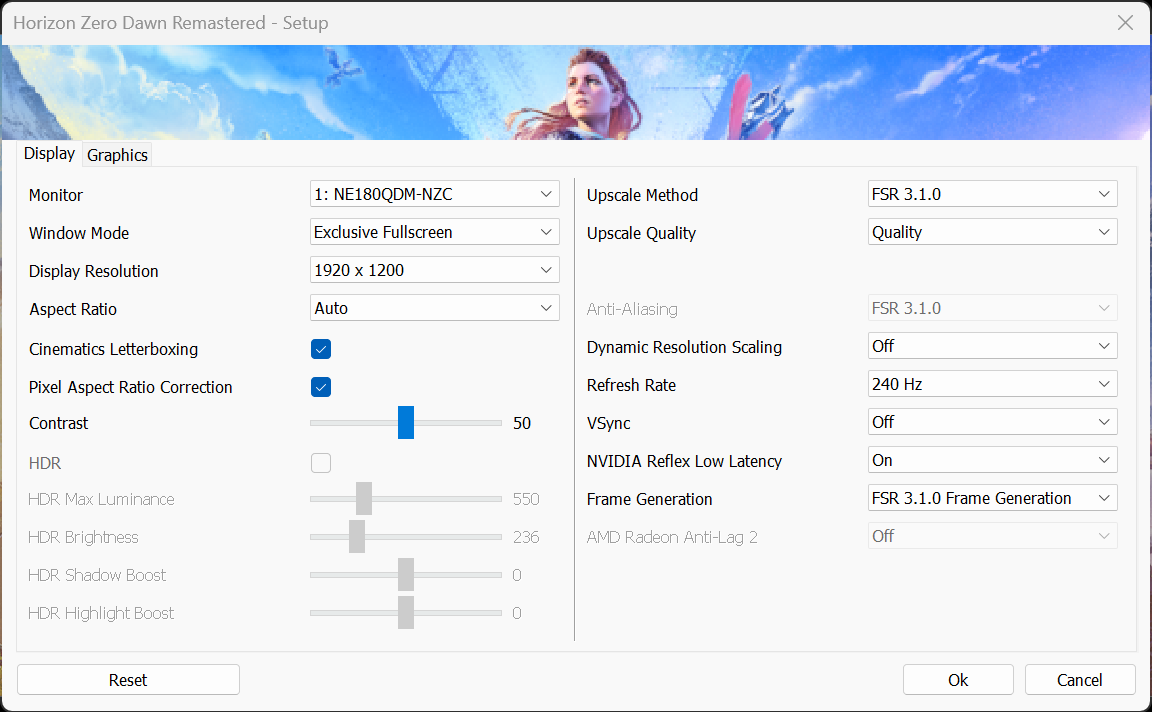1152x712 pixels.
Task: Open the Window Mode dropdown
Action: coord(434,232)
